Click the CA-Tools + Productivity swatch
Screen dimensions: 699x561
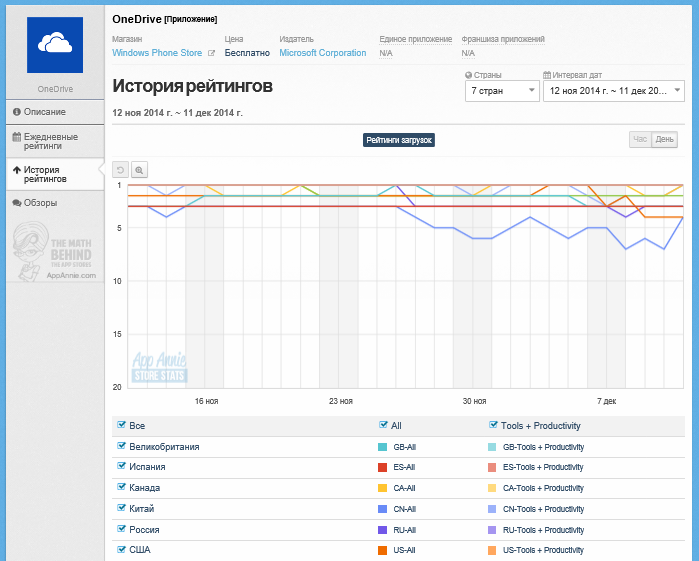tap(492, 488)
